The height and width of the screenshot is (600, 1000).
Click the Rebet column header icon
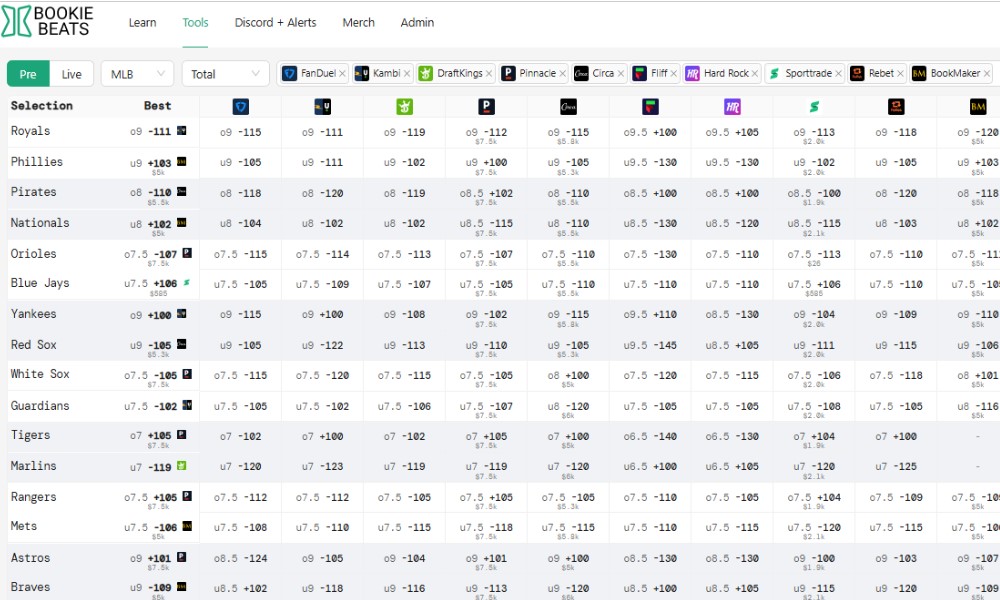(896, 106)
